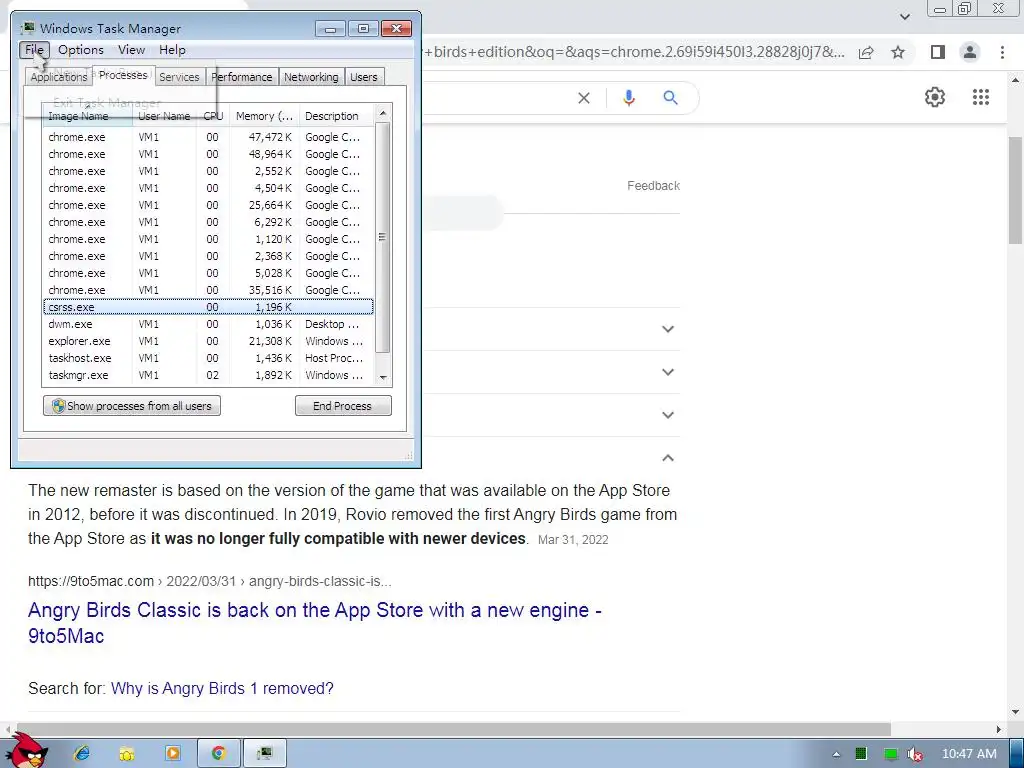Toggle the Chrome side panel icon
The image size is (1024, 768).
[x=938, y=52]
